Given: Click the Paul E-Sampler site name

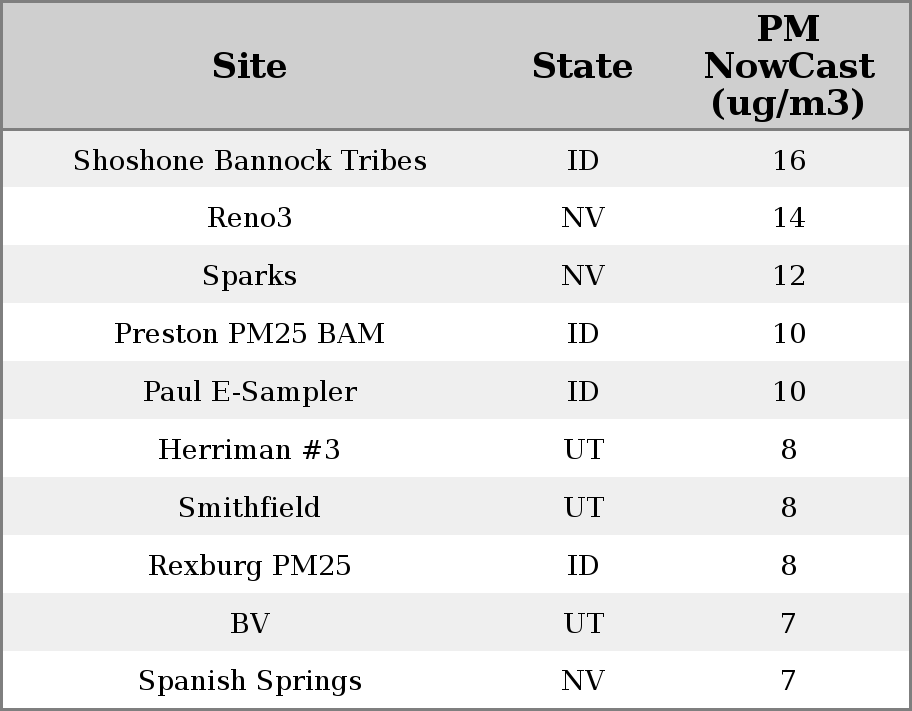Looking at the screenshot, I should tap(249, 392).
